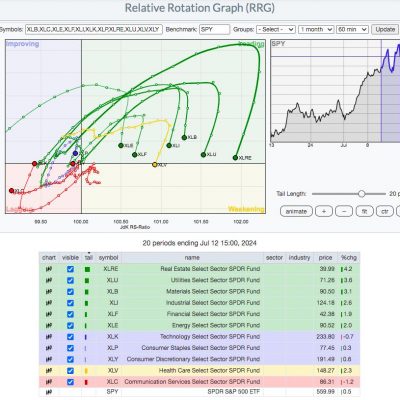The width and height of the screenshot is (400, 400).
Task: Select Real Estate Select Sector SPDR Fund name
Action: pyautogui.click(x=210, y=269)
